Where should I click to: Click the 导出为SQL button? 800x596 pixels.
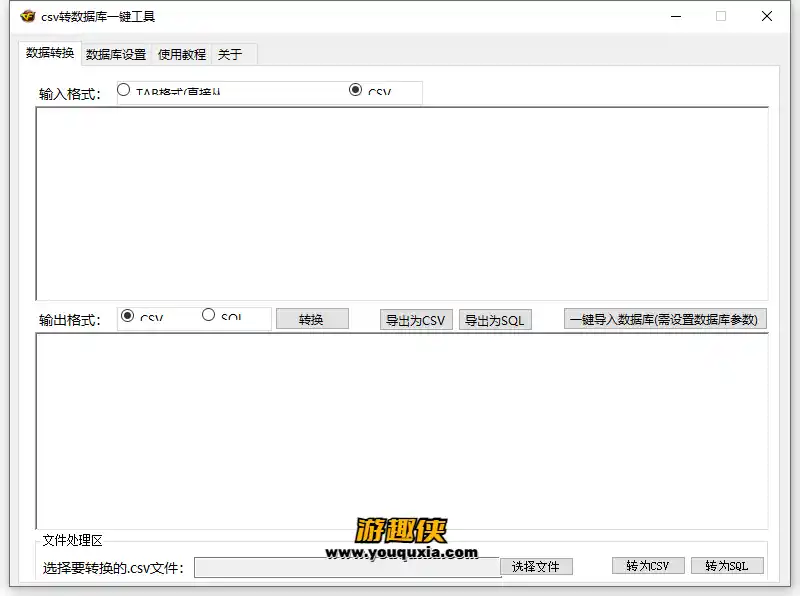(x=495, y=320)
